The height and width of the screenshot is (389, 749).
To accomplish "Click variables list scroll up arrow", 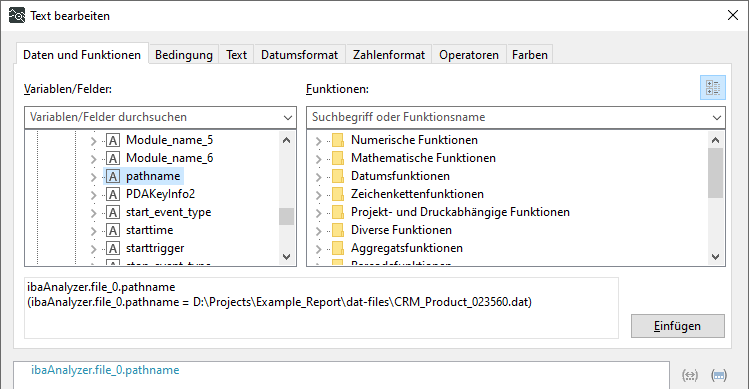I will [287, 140].
